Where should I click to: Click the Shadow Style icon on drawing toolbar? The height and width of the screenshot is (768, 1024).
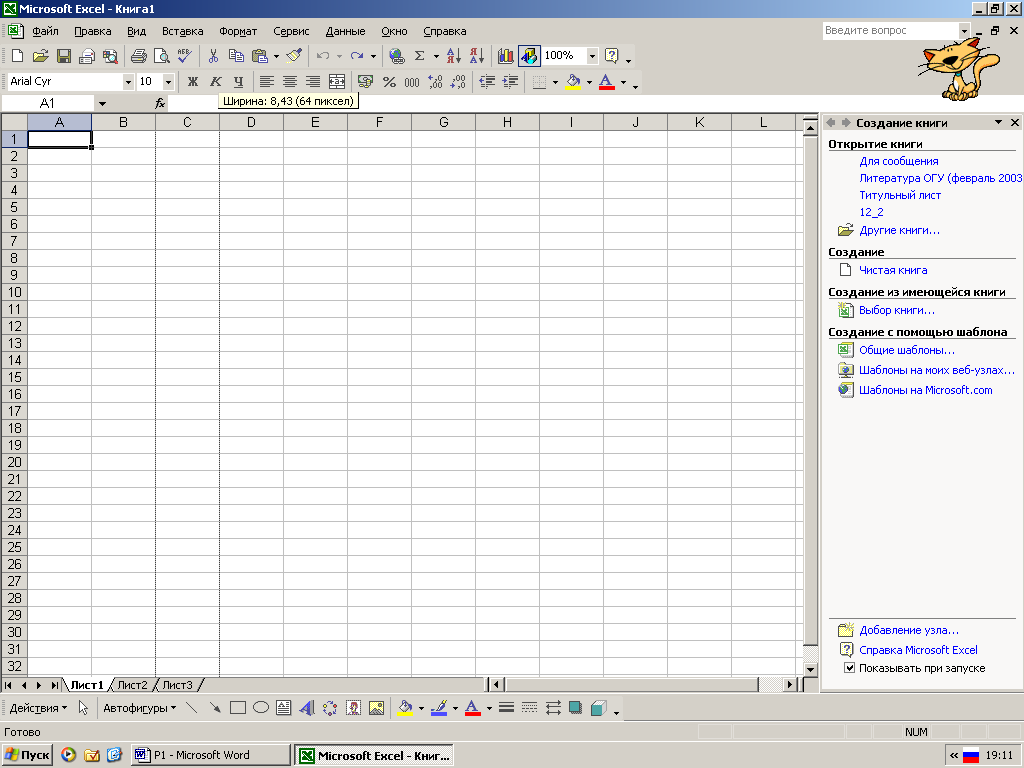[575, 708]
